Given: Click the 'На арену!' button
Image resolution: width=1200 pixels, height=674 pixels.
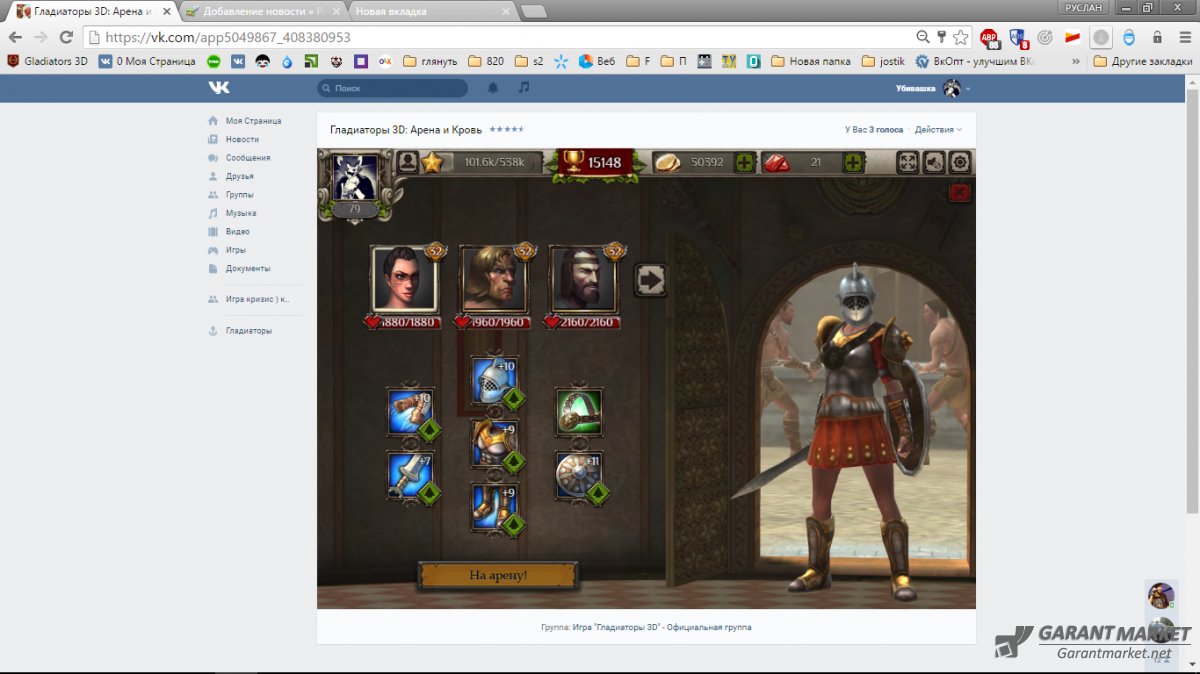Looking at the screenshot, I should [x=498, y=575].
